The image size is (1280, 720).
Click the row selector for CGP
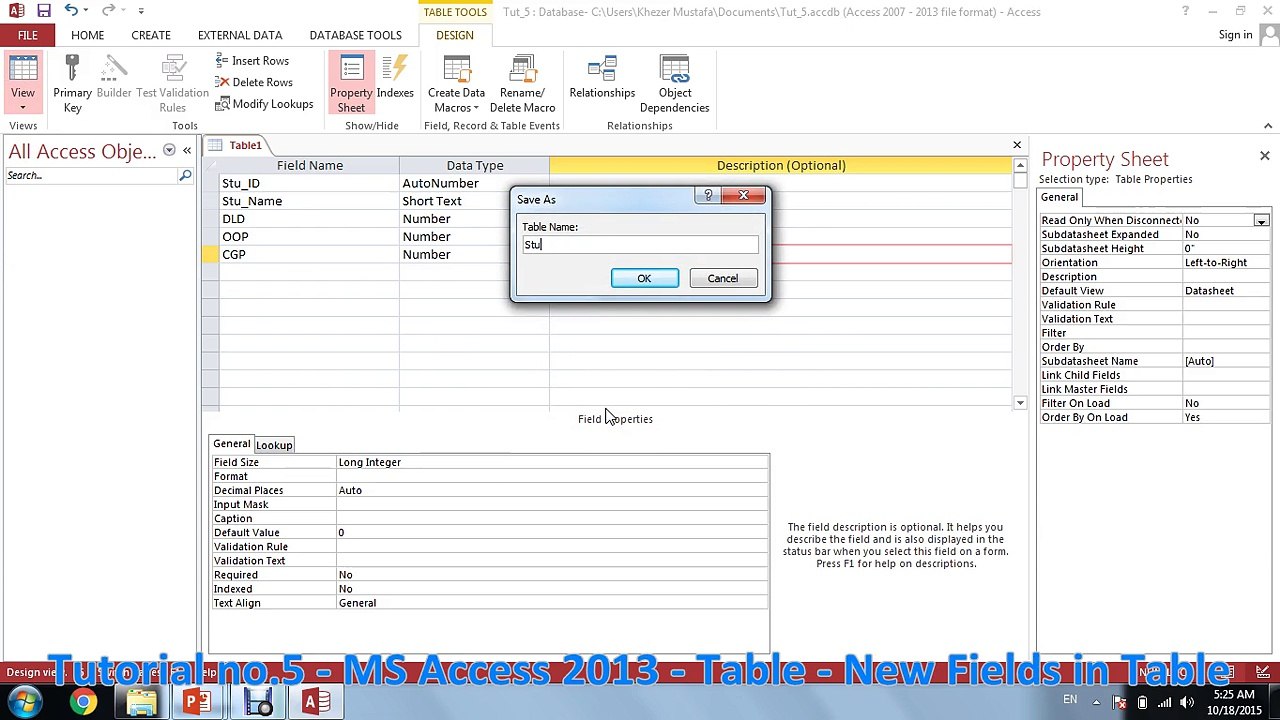coord(210,255)
